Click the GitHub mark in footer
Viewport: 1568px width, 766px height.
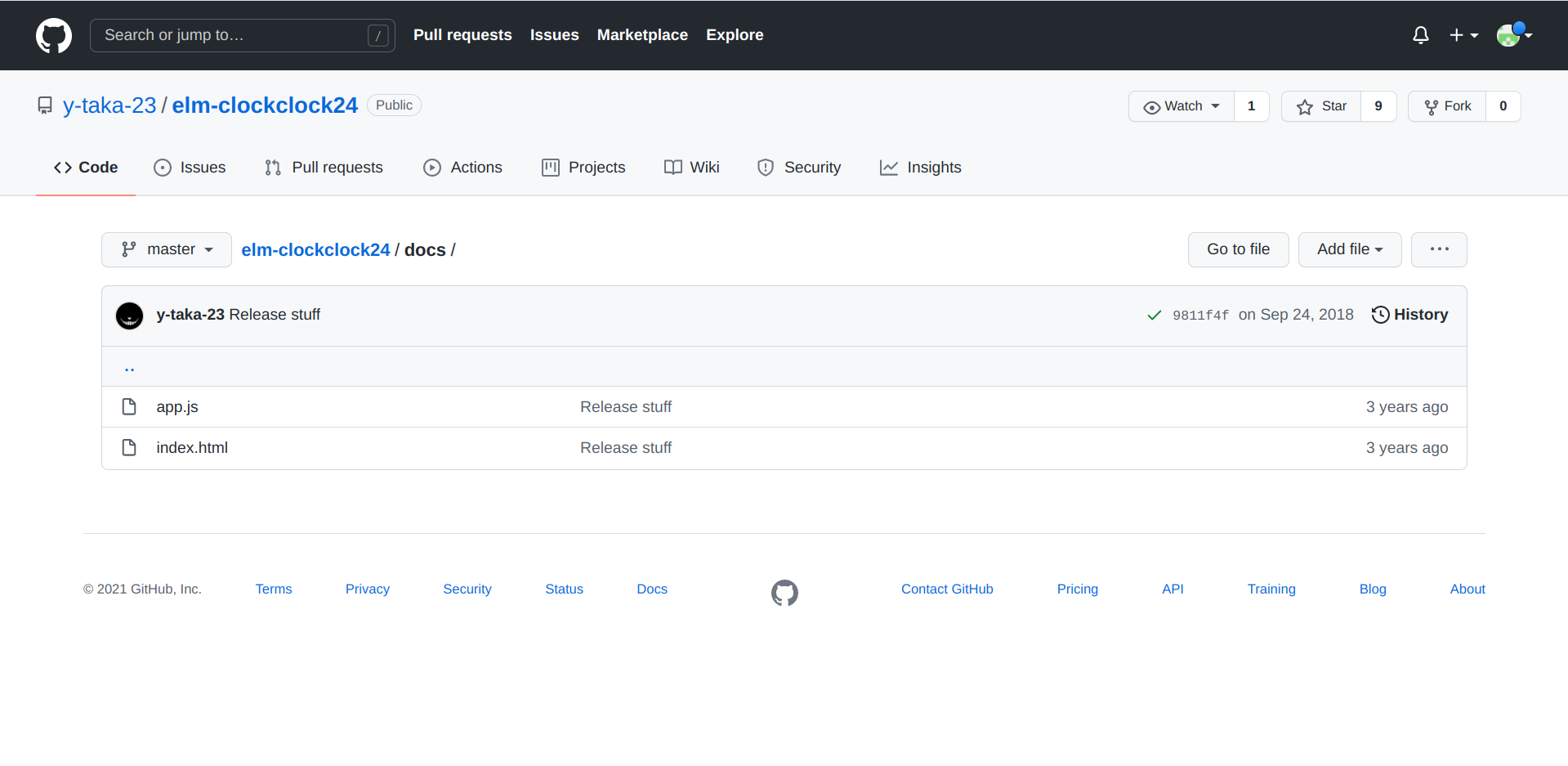[784, 593]
